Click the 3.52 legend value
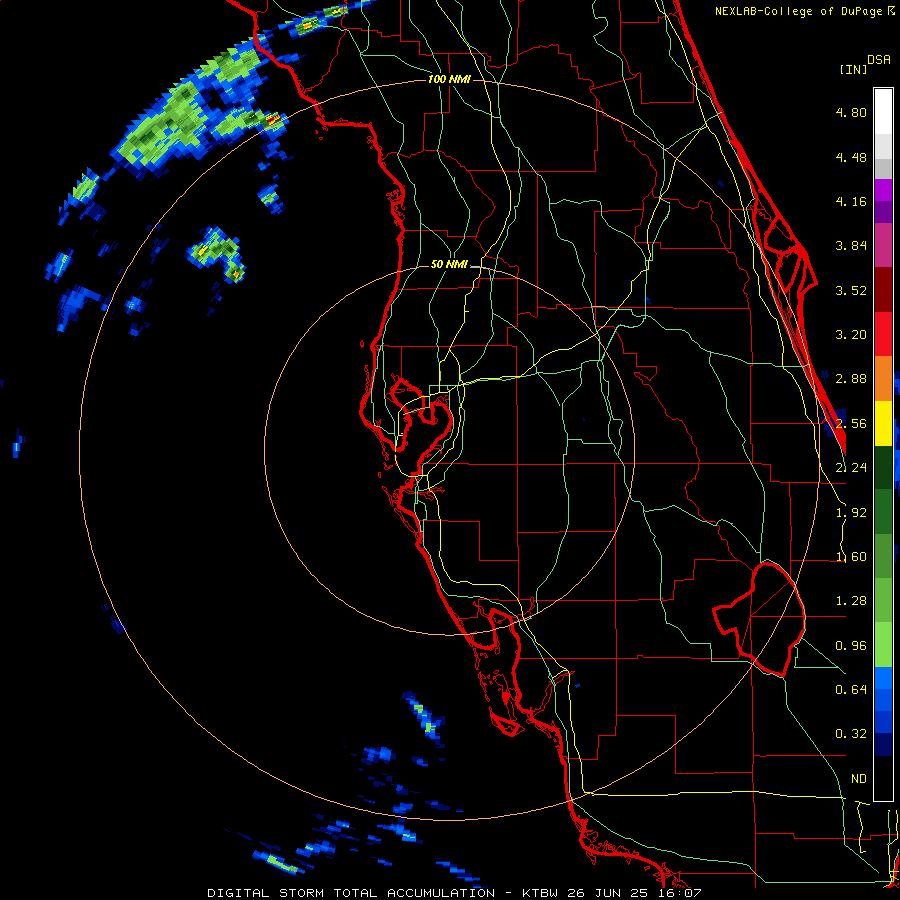Image resolution: width=900 pixels, height=900 pixels. [851, 290]
